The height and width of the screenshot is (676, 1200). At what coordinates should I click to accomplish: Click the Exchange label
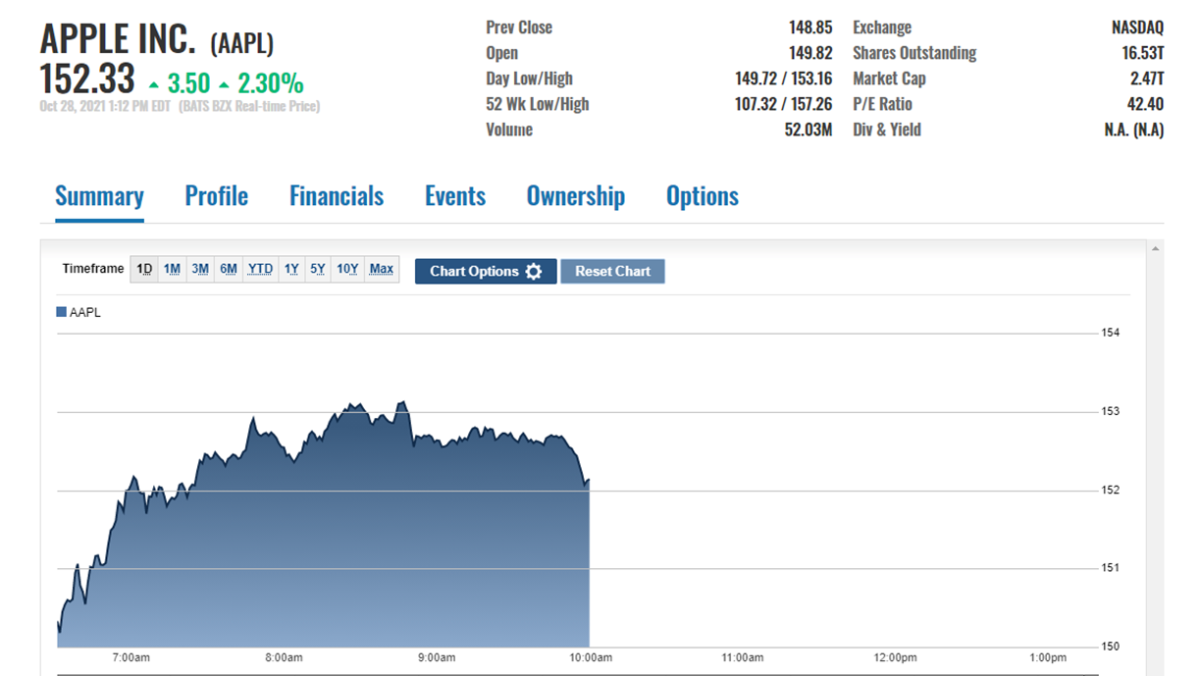pyautogui.click(x=882, y=28)
